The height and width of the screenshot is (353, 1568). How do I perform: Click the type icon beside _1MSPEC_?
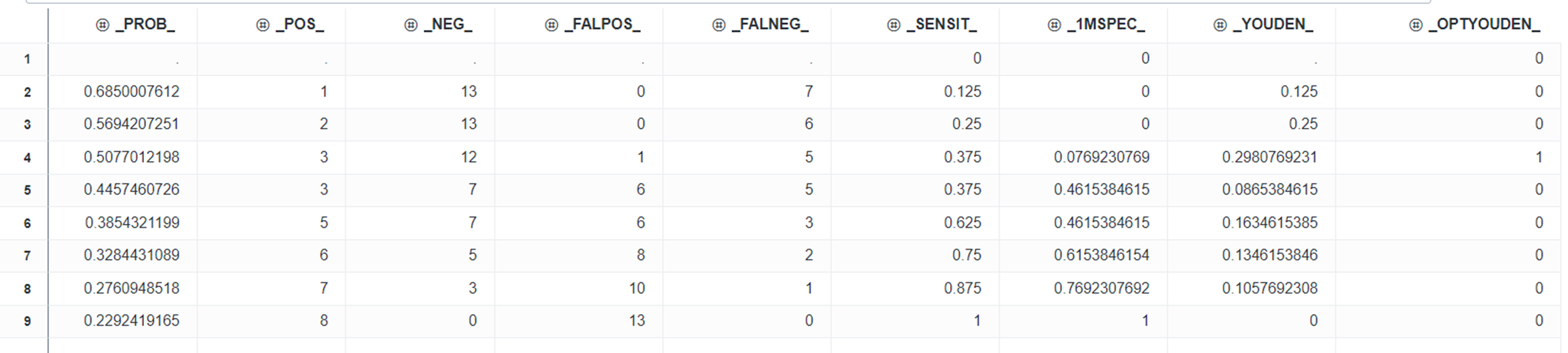click(x=1054, y=24)
